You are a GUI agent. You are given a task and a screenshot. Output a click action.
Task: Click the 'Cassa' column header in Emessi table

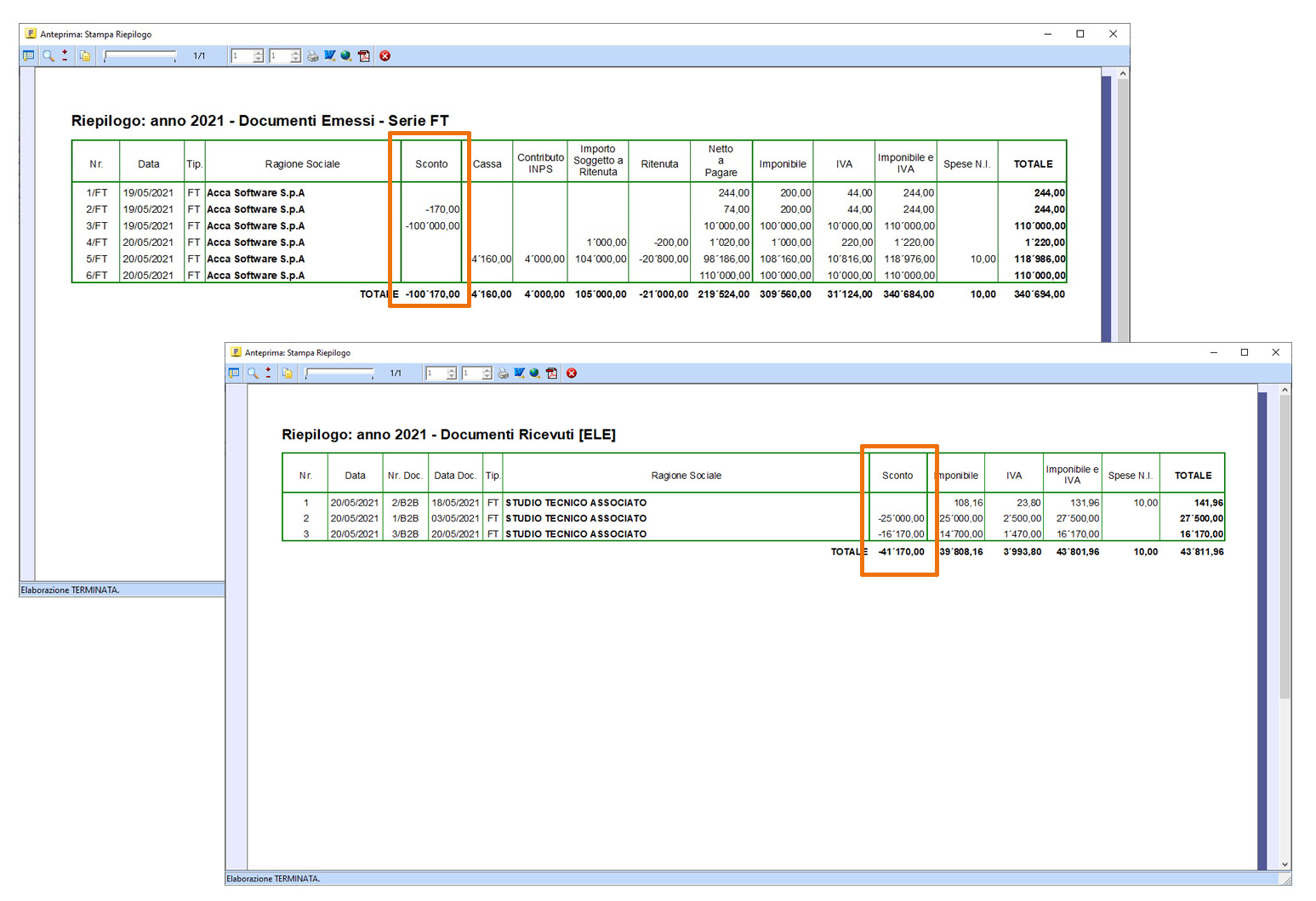(487, 164)
